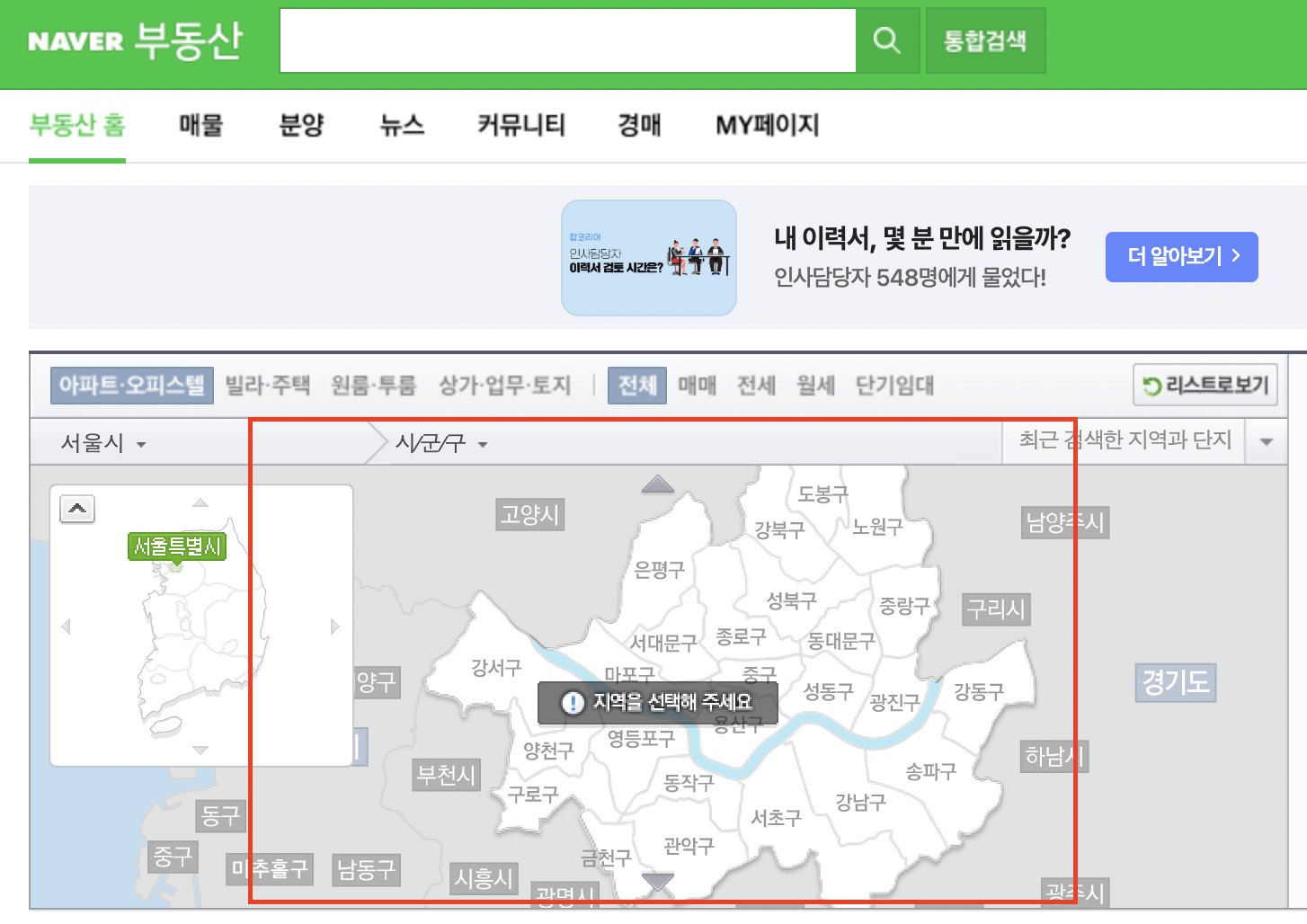Screen dimensions: 1307x924
Task: Click the search magnifier icon
Action: coord(887,40)
